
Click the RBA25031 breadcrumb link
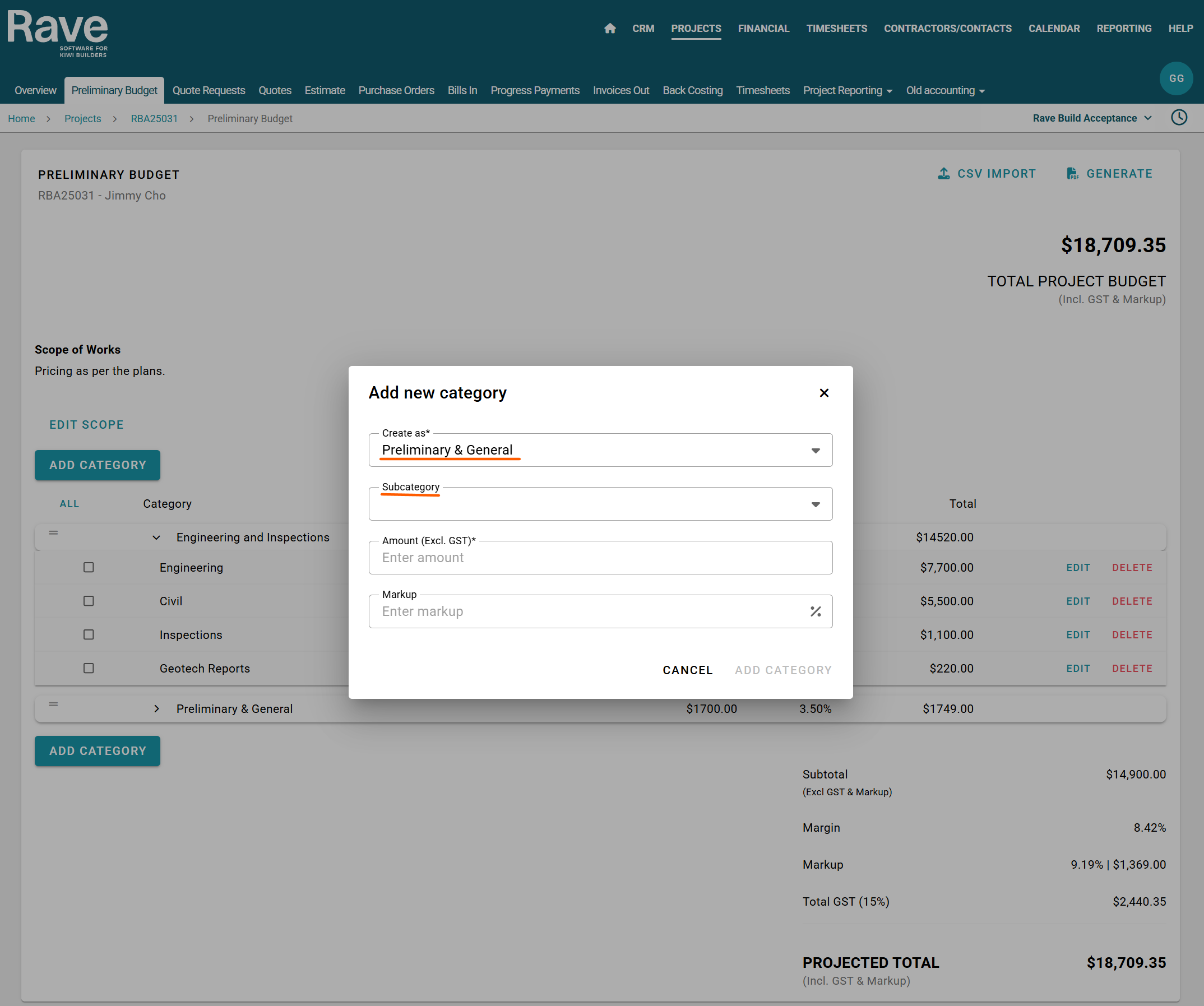click(154, 119)
